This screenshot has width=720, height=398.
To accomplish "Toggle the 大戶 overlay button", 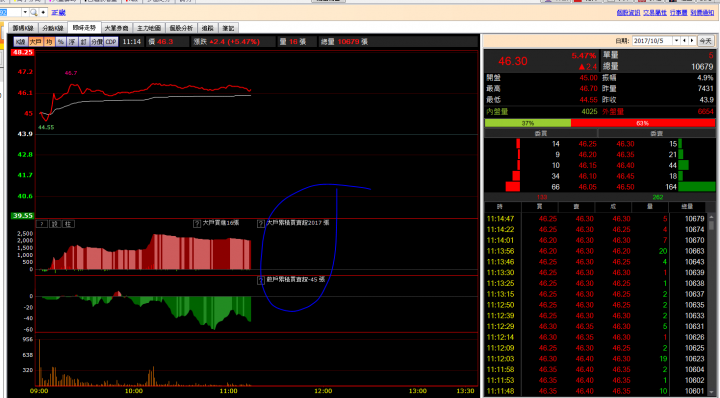I will [x=35, y=42].
